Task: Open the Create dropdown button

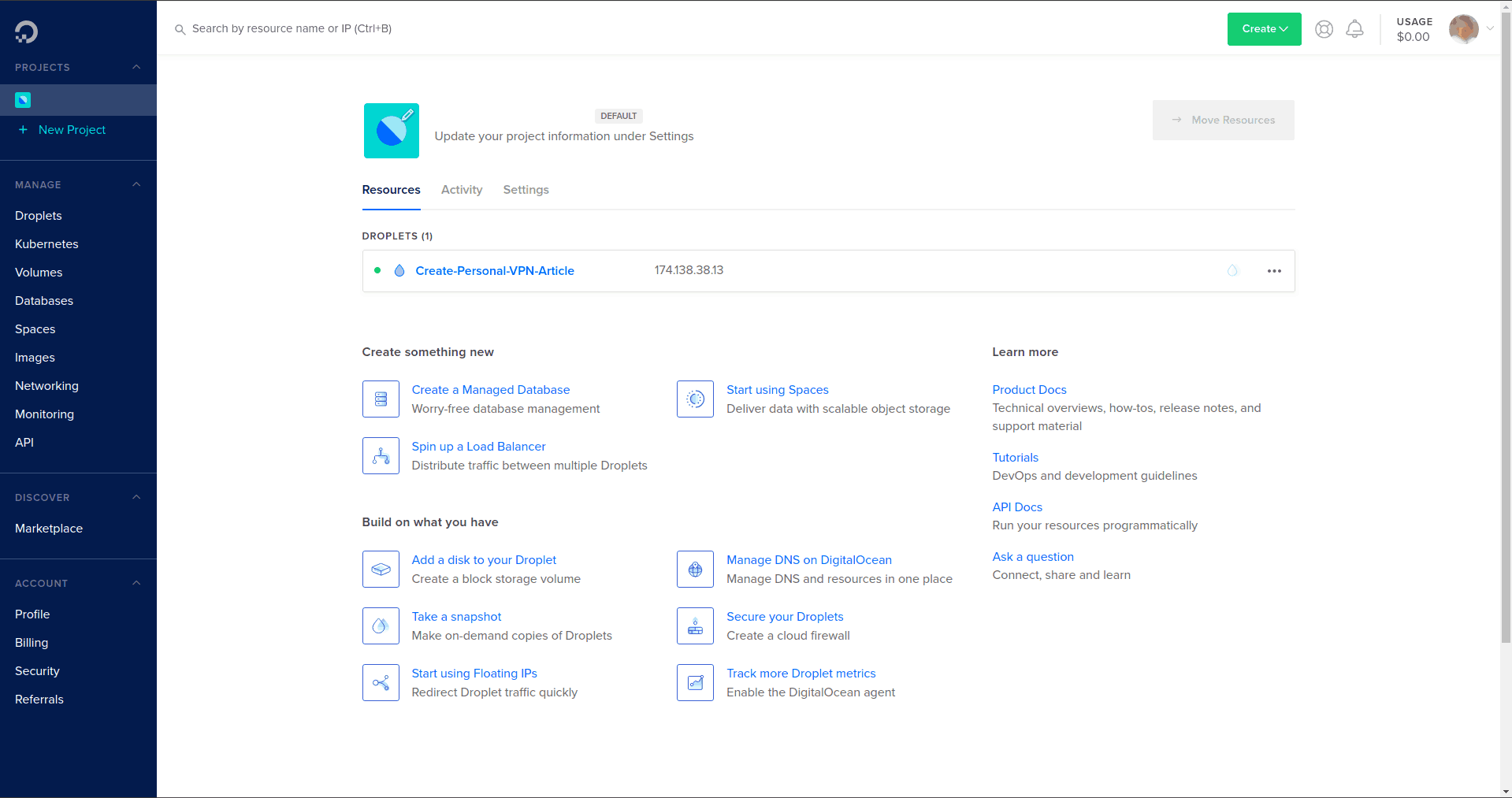Action: 1264,29
